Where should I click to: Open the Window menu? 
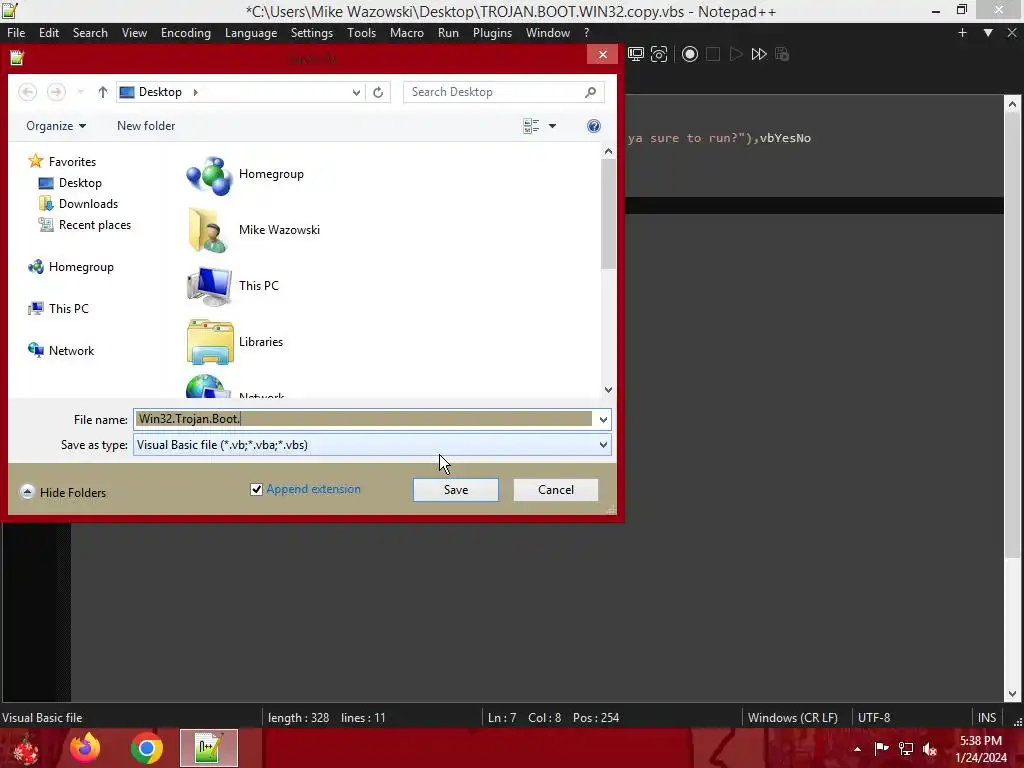pyautogui.click(x=548, y=33)
